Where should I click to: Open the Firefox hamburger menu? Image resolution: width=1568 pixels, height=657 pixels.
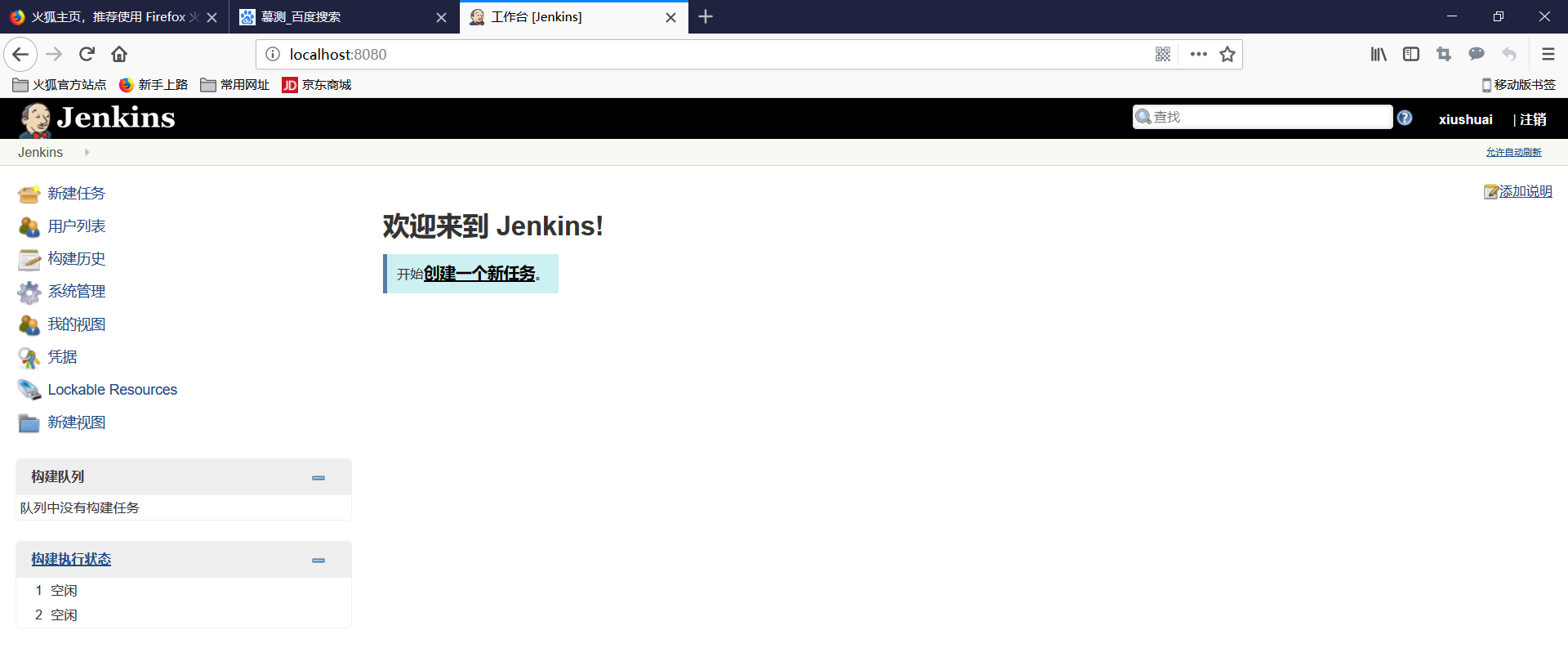point(1548,54)
